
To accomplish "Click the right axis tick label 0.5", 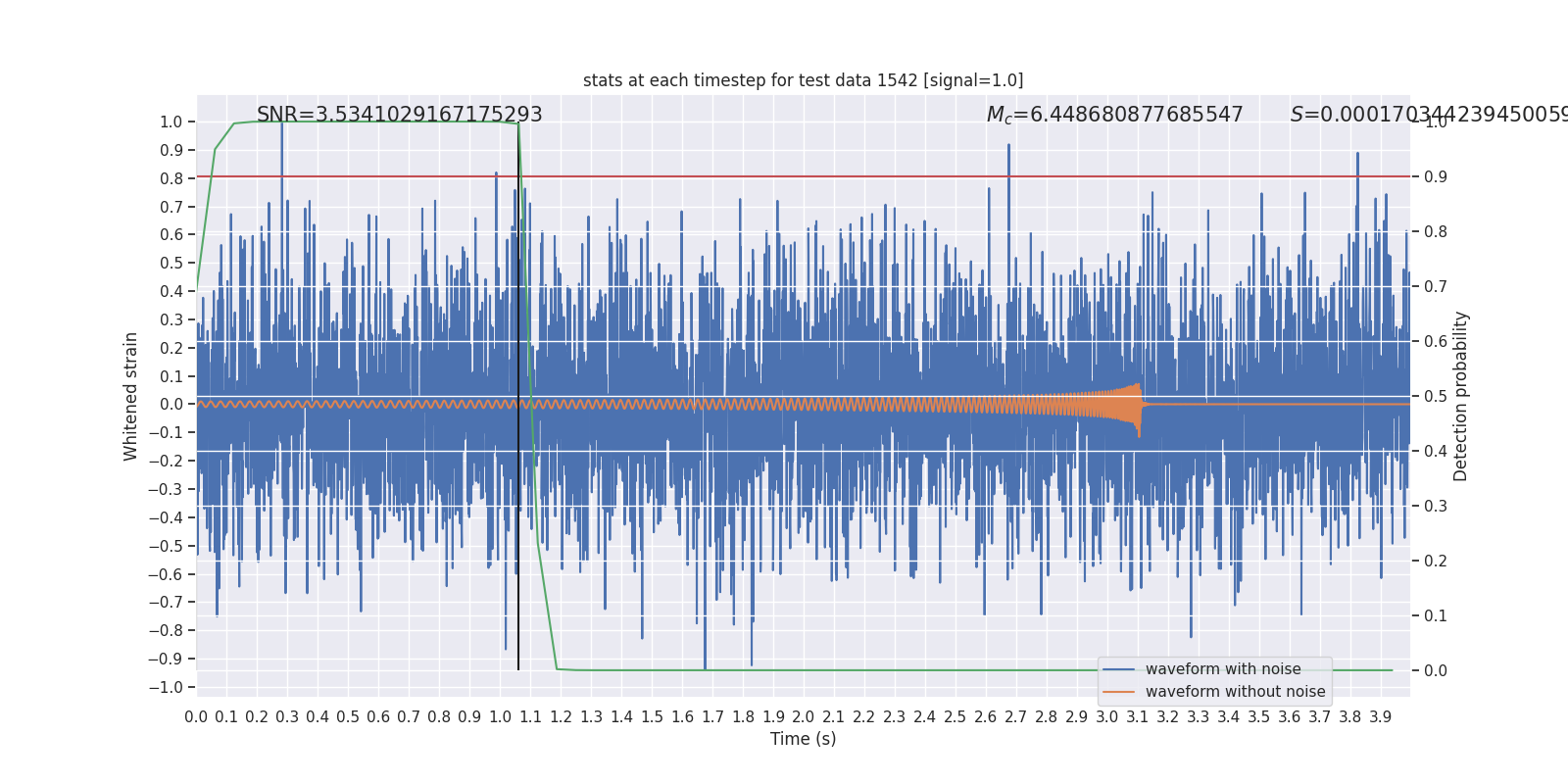I will pyautogui.click(x=1436, y=397).
